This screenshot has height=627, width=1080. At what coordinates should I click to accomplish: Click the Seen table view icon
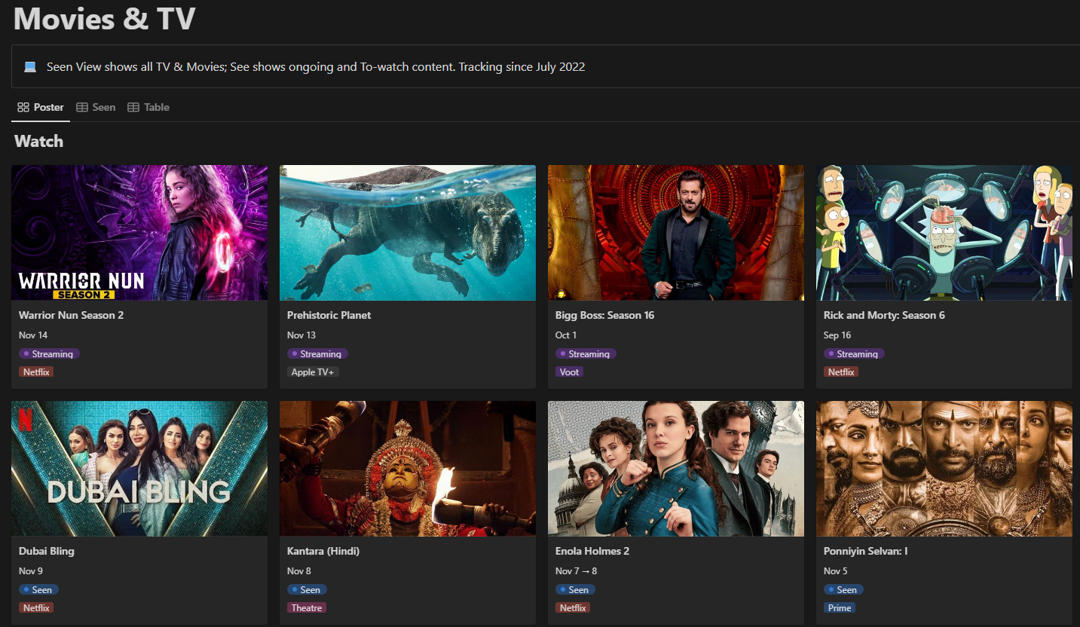pos(82,107)
